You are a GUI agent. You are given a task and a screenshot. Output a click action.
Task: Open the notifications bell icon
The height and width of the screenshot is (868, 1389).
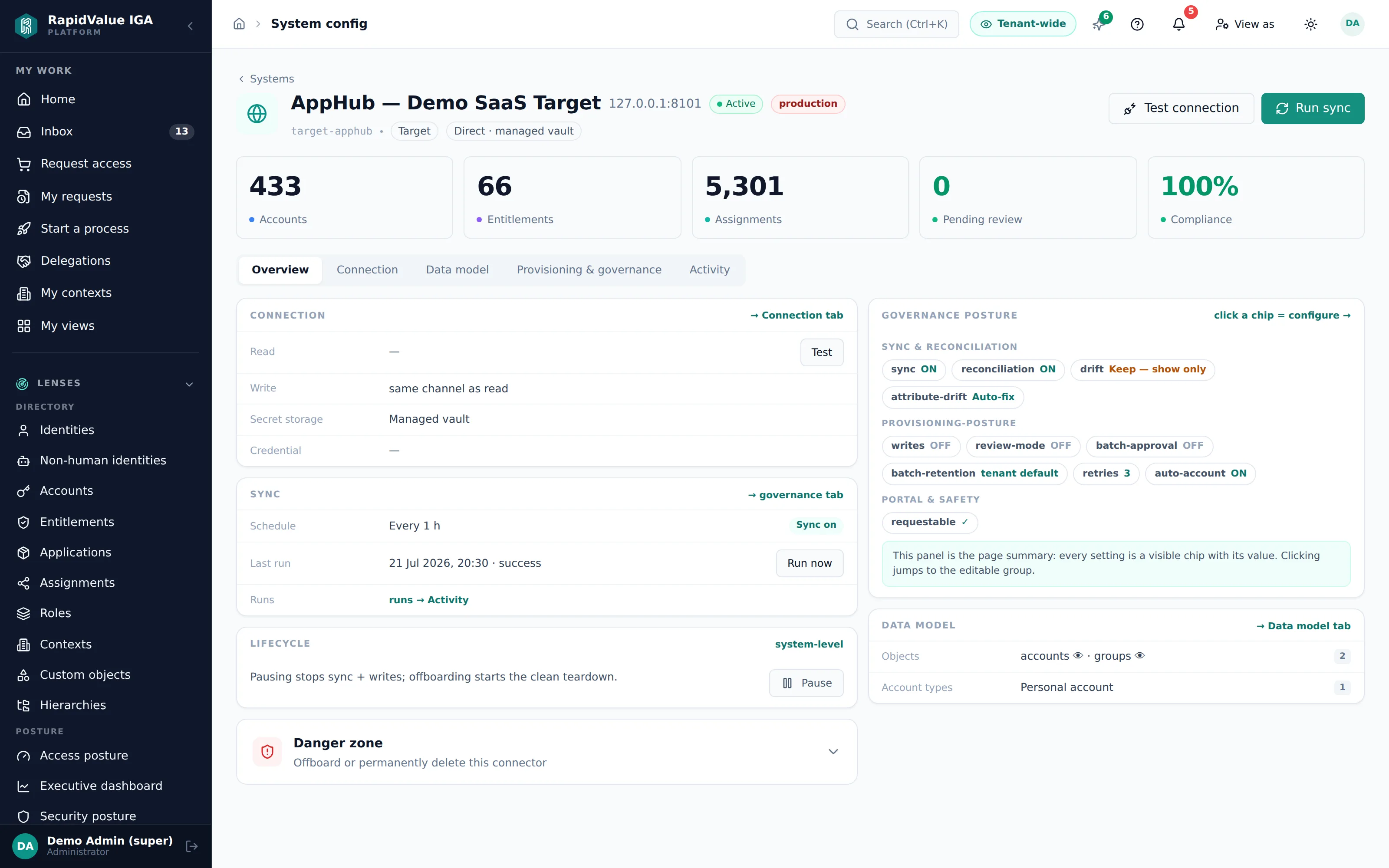coord(1178,24)
